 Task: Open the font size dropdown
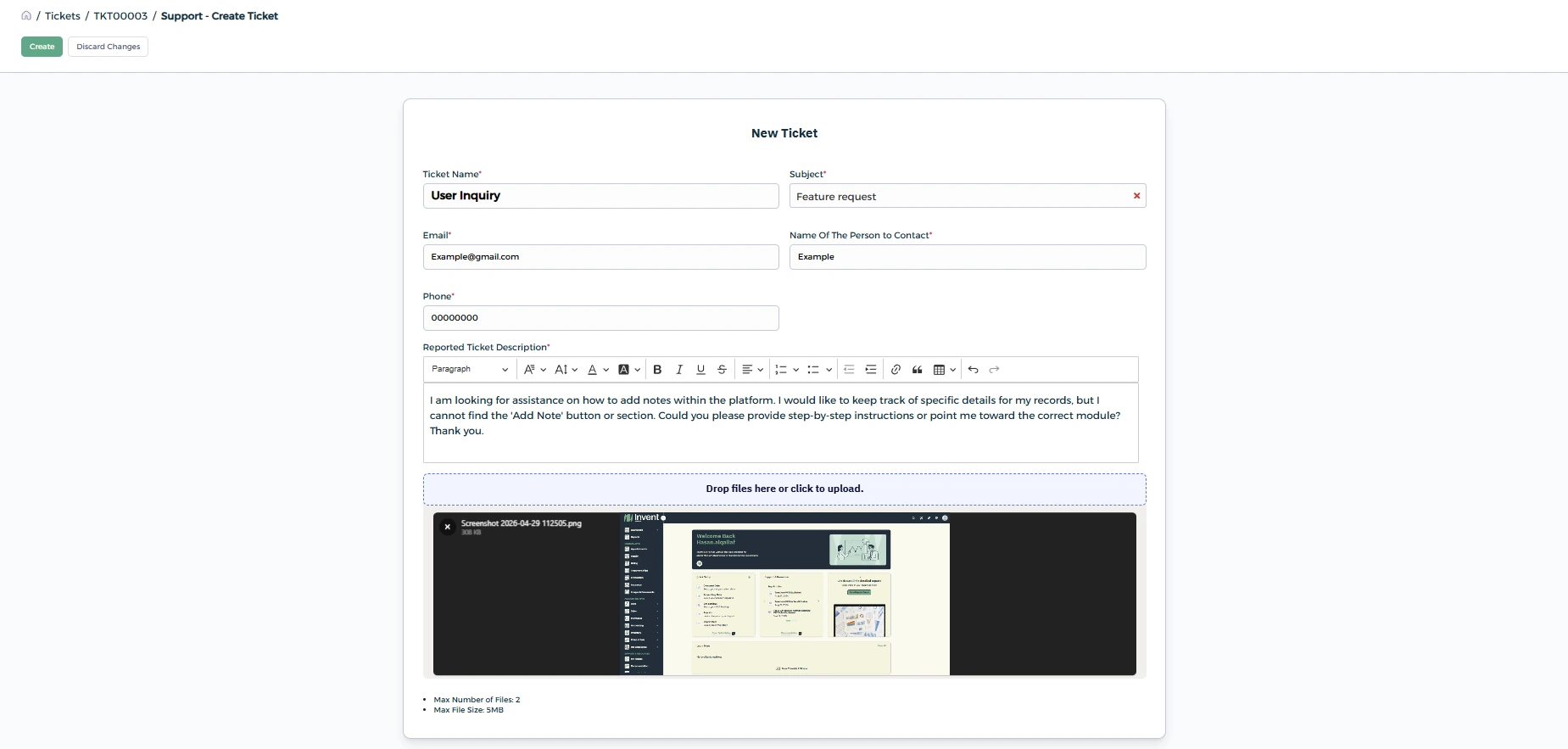coord(566,370)
